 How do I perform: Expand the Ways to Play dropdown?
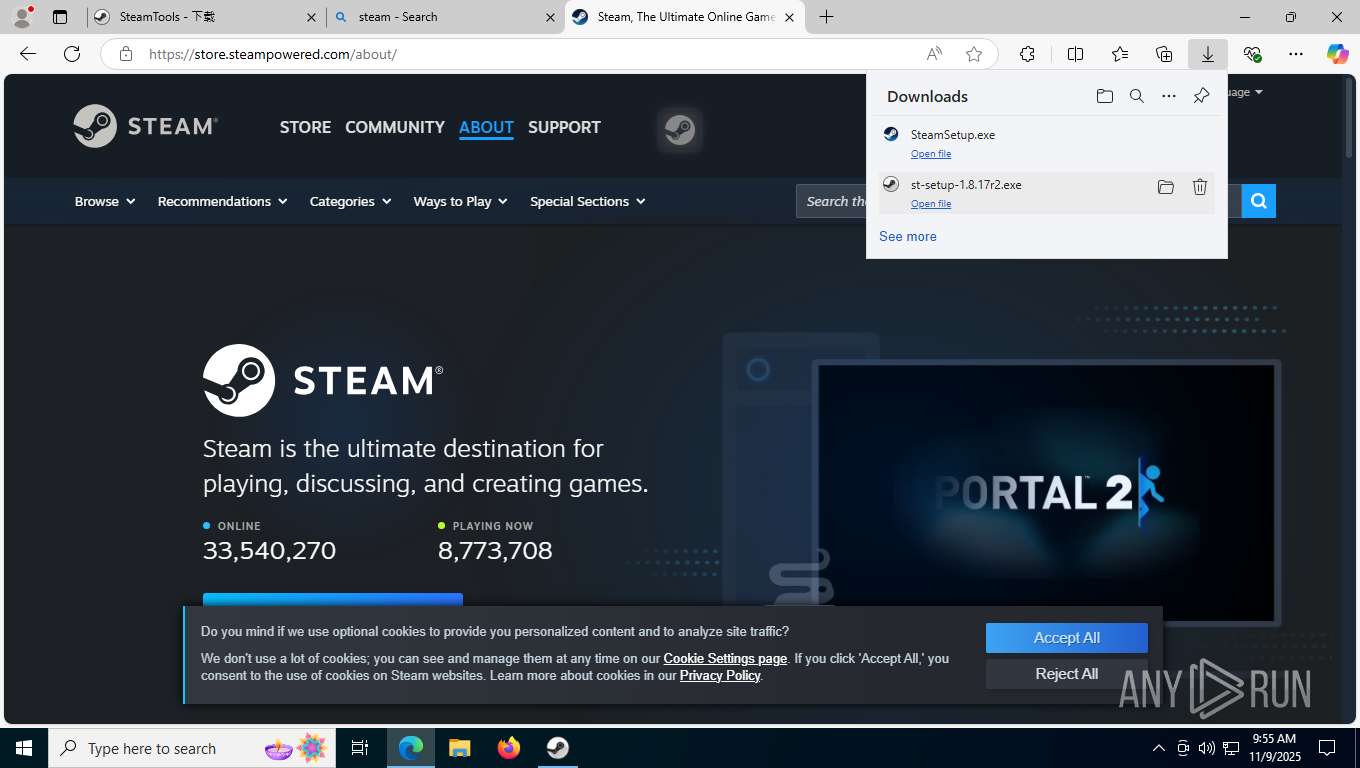point(460,201)
